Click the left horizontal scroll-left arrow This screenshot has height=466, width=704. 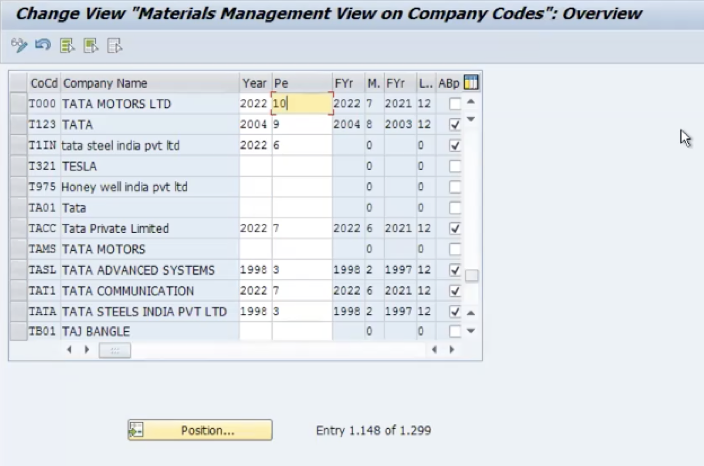pos(69,349)
